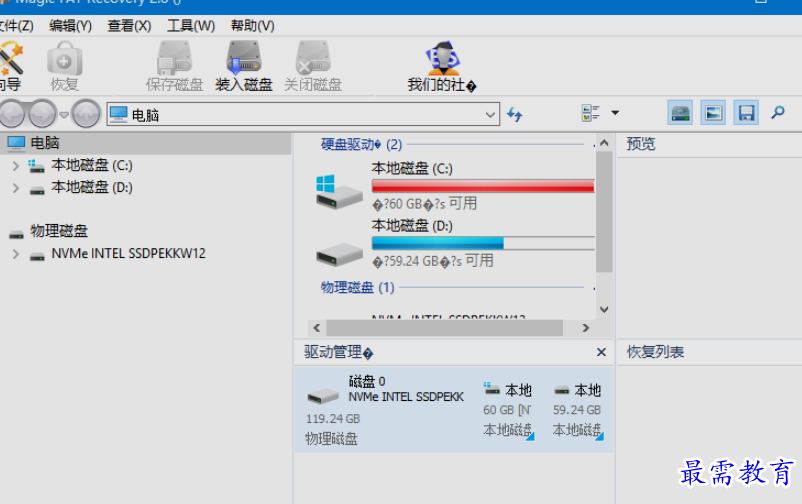Image resolution: width=802 pixels, height=504 pixels.
Task: Select 本地磁盘 (C:) tree item
Action: [x=92, y=165]
